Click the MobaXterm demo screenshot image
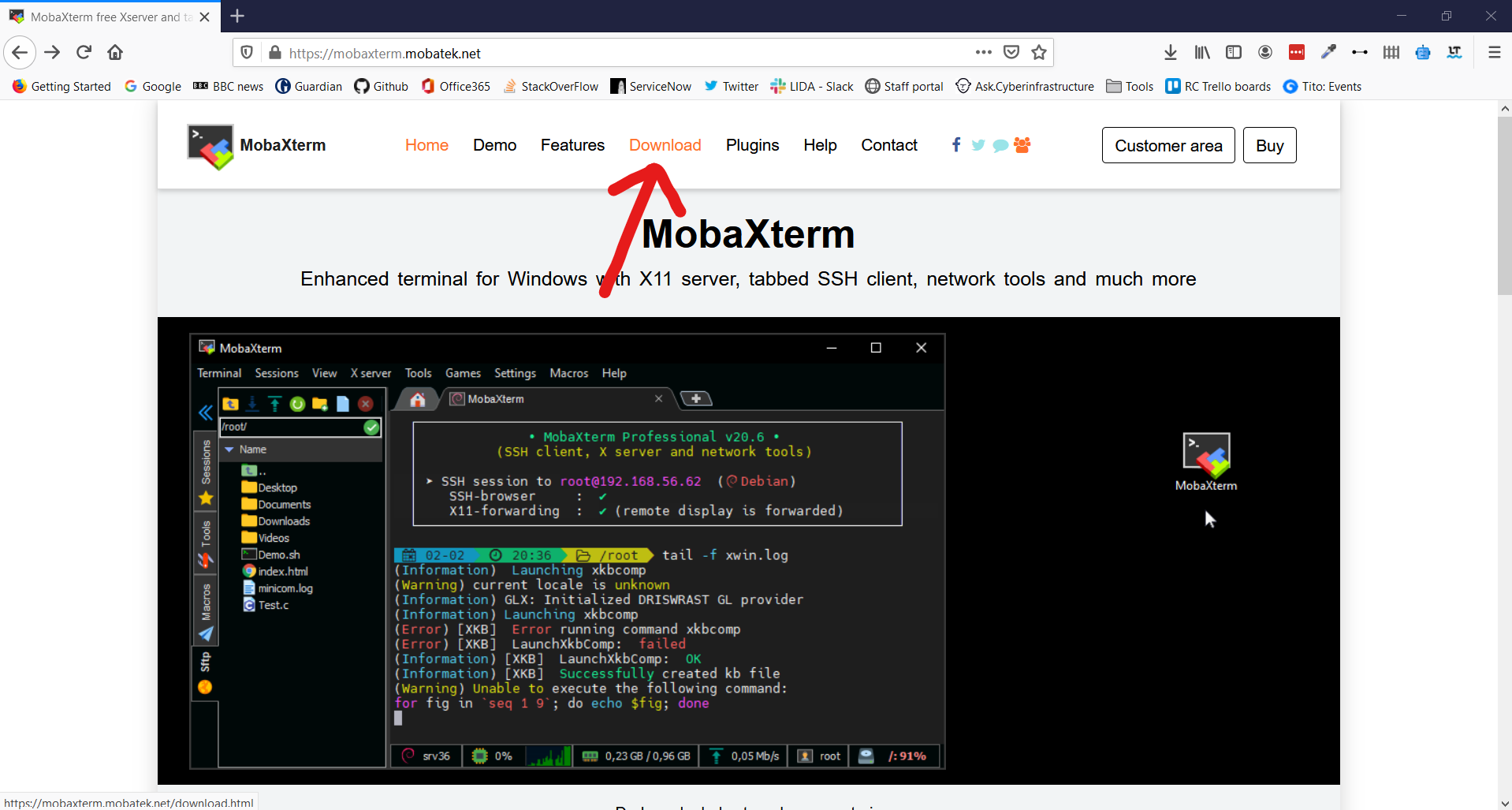 pyautogui.click(x=748, y=551)
